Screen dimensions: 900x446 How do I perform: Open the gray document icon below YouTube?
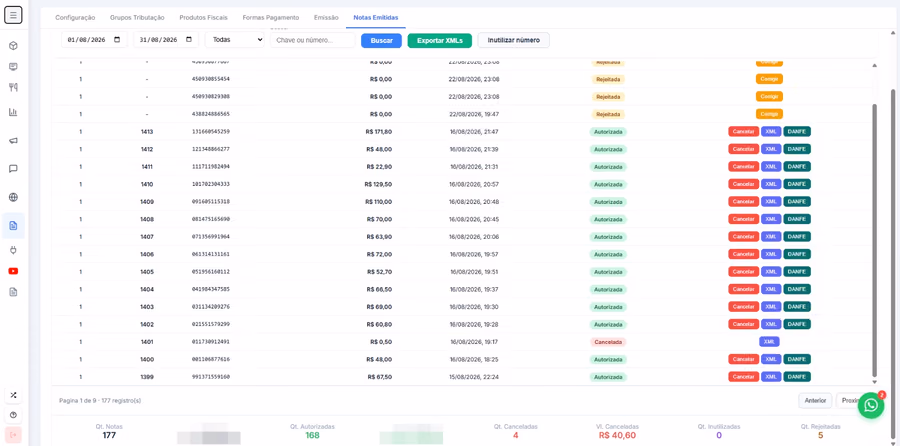tap(13, 292)
